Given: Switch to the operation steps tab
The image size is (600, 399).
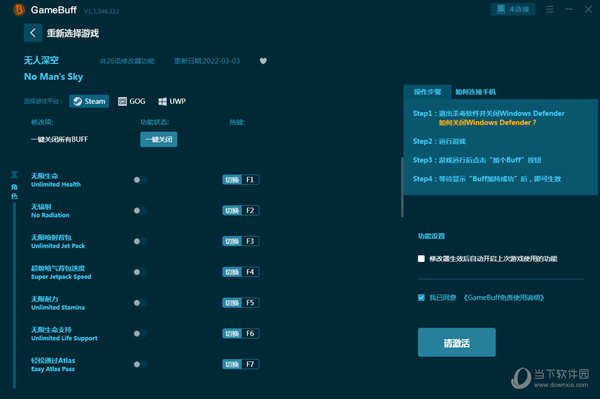Looking at the screenshot, I should coord(427,92).
